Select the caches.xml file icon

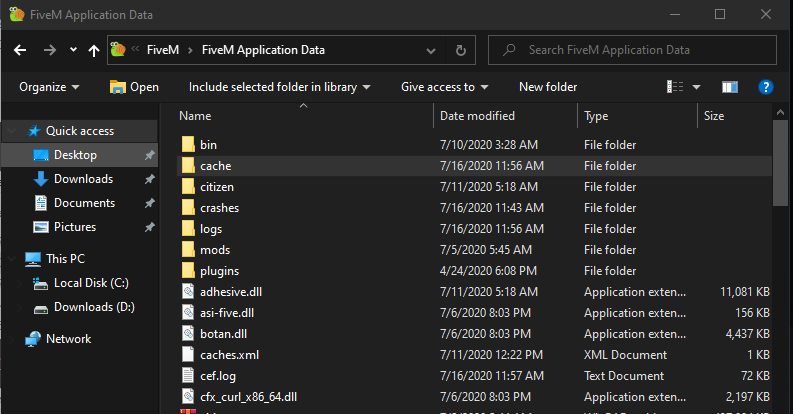(x=187, y=354)
